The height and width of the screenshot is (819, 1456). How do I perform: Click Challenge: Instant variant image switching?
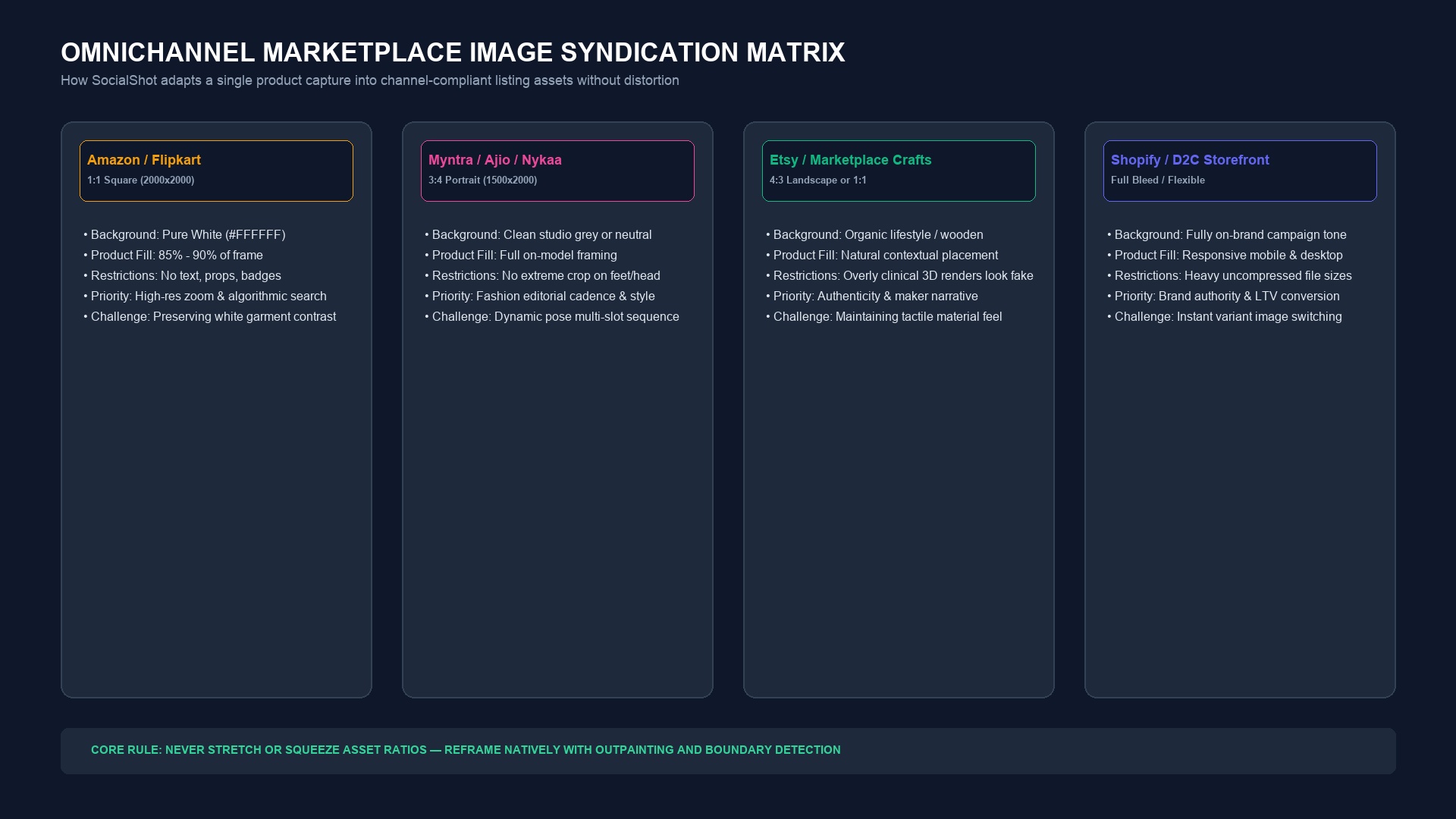click(x=1225, y=317)
